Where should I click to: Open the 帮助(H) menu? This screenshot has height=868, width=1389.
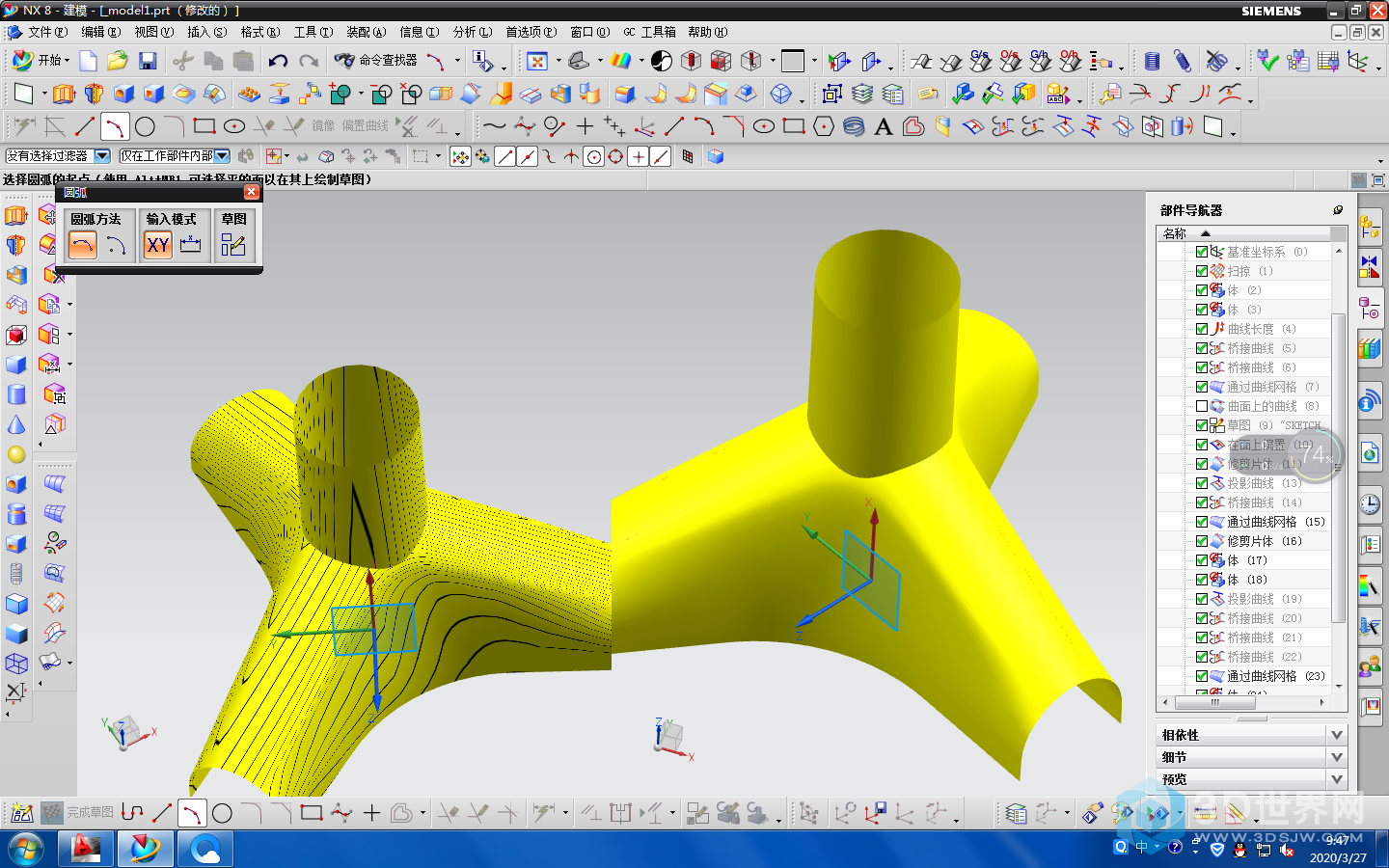(707, 32)
